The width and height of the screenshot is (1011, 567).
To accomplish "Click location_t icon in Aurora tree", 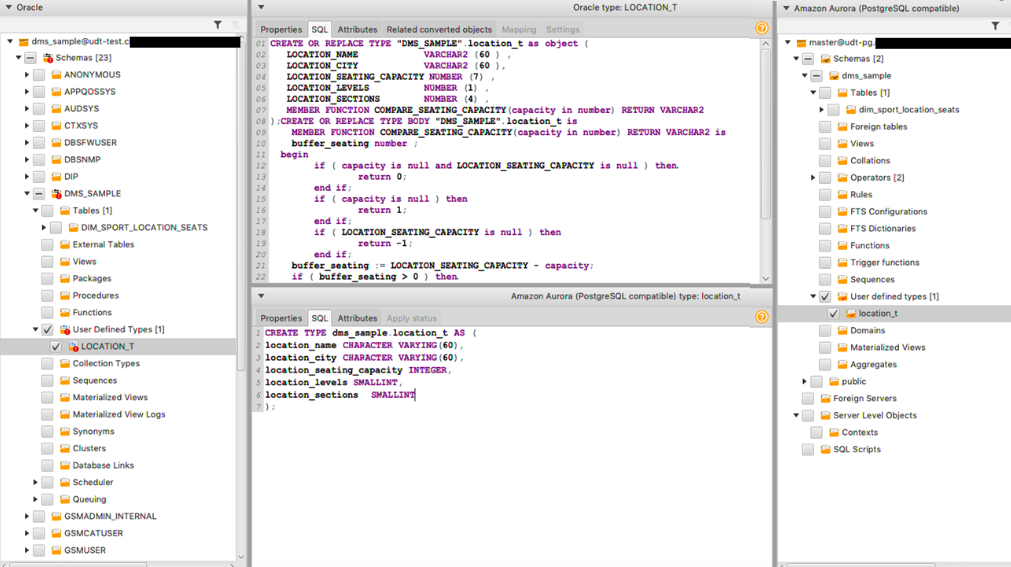I will click(x=851, y=313).
